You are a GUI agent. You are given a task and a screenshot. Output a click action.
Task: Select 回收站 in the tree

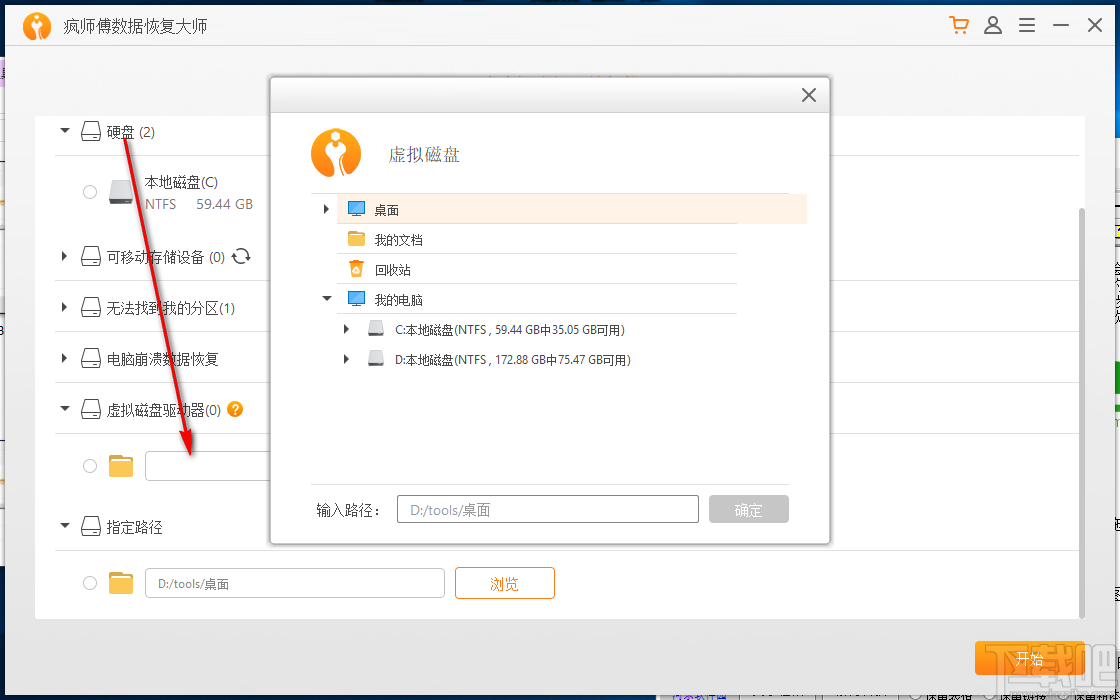point(392,270)
